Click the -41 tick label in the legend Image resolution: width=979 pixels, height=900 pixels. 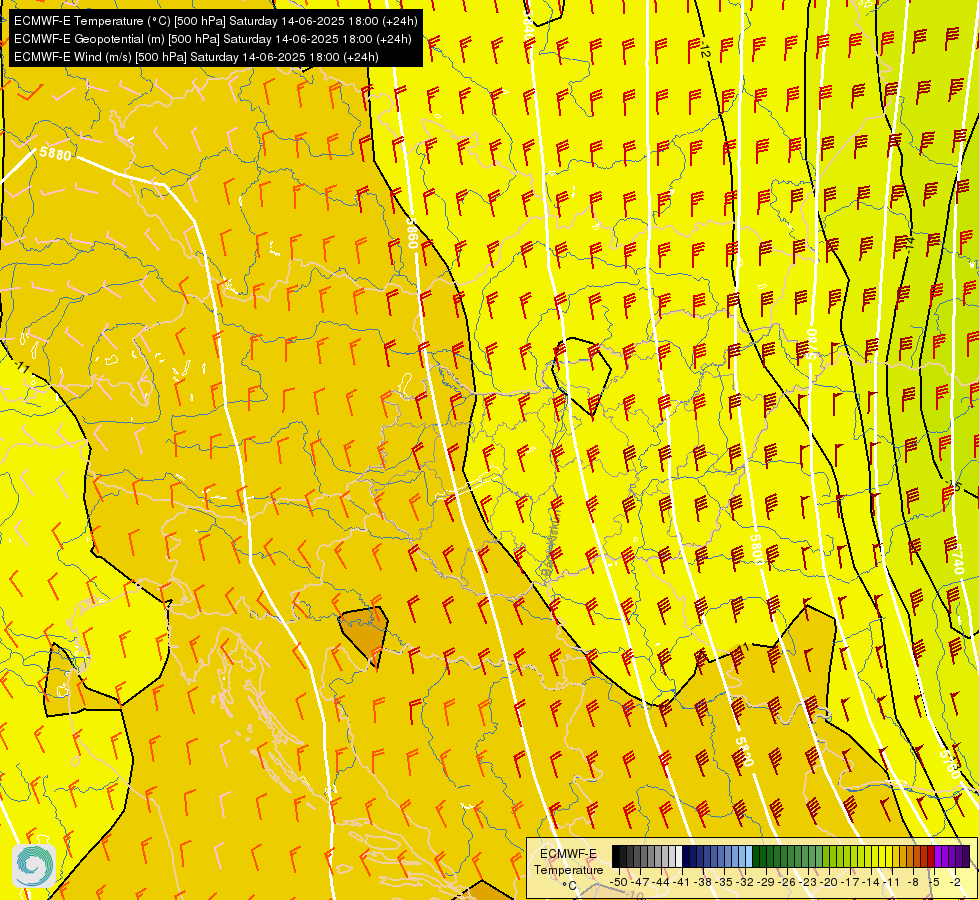[x=681, y=882]
